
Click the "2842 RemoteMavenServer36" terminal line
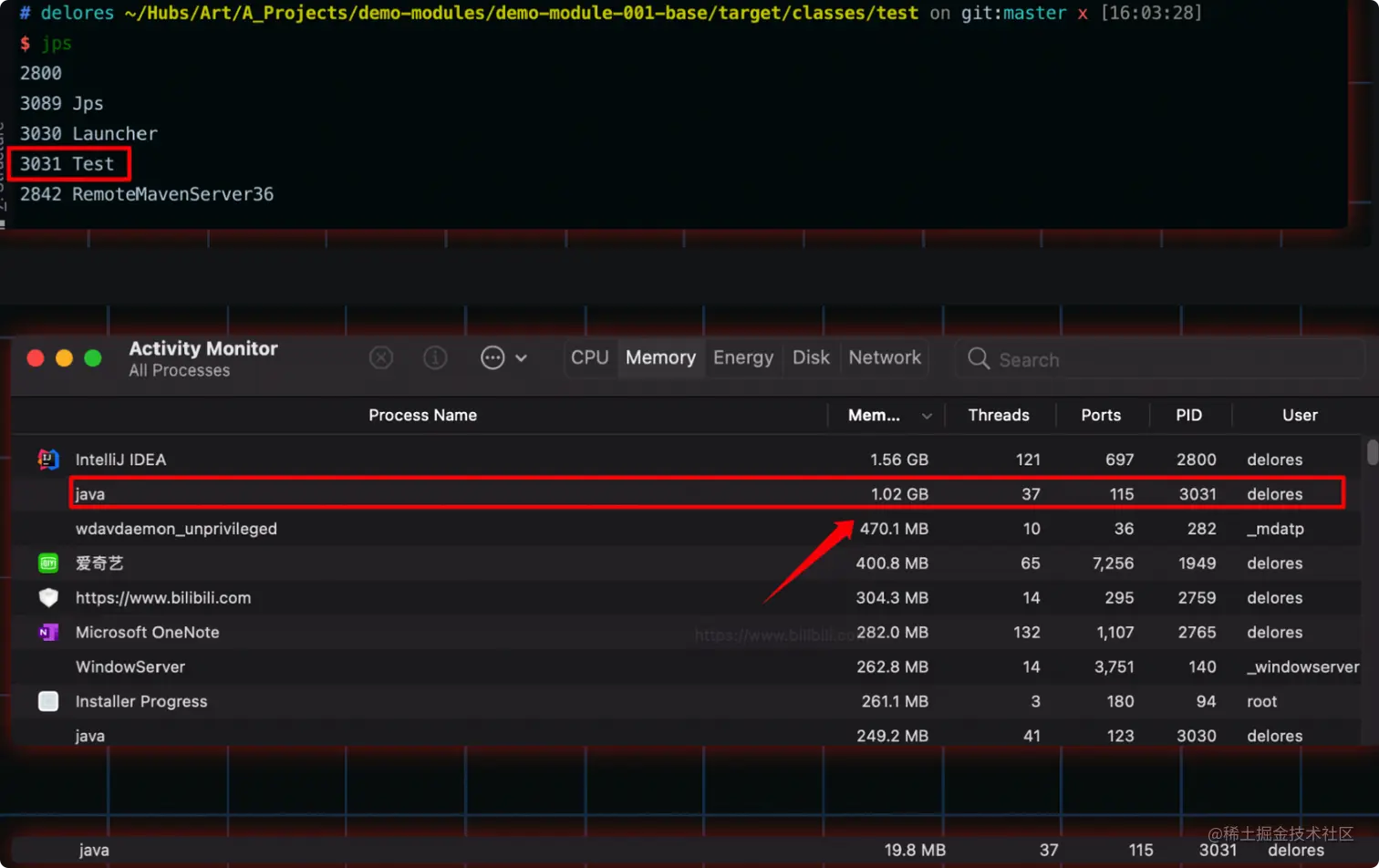point(147,194)
